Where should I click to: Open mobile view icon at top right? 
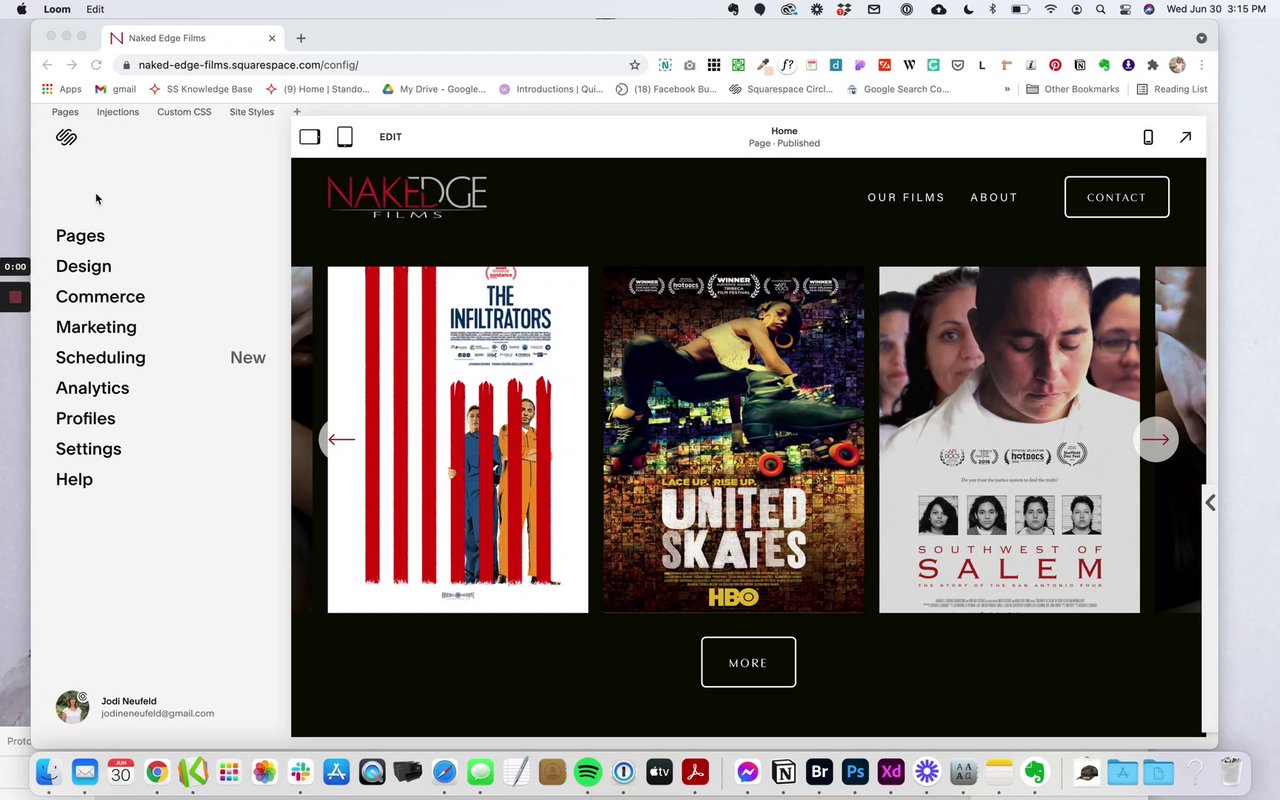pos(1148,137)
